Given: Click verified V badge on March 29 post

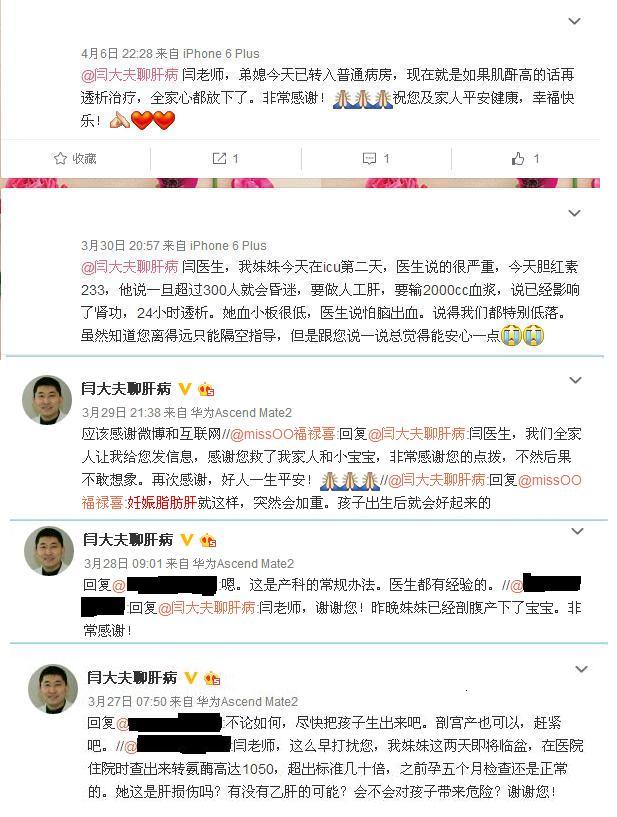Looking at the screenshot, I should coord(185,388).
